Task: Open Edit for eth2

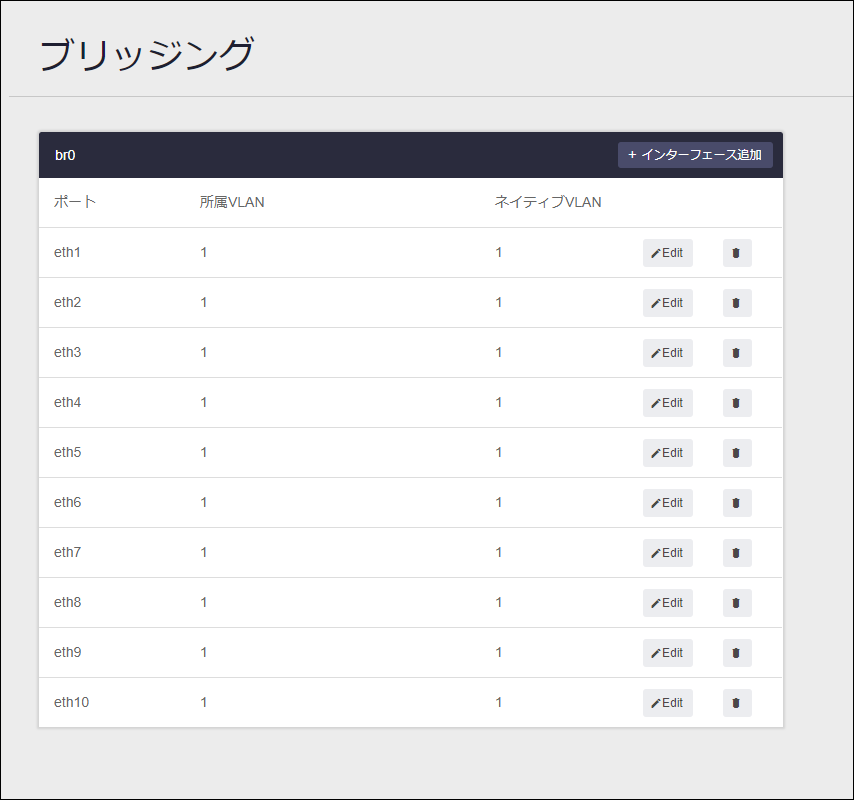Action: tap(668, 303)
